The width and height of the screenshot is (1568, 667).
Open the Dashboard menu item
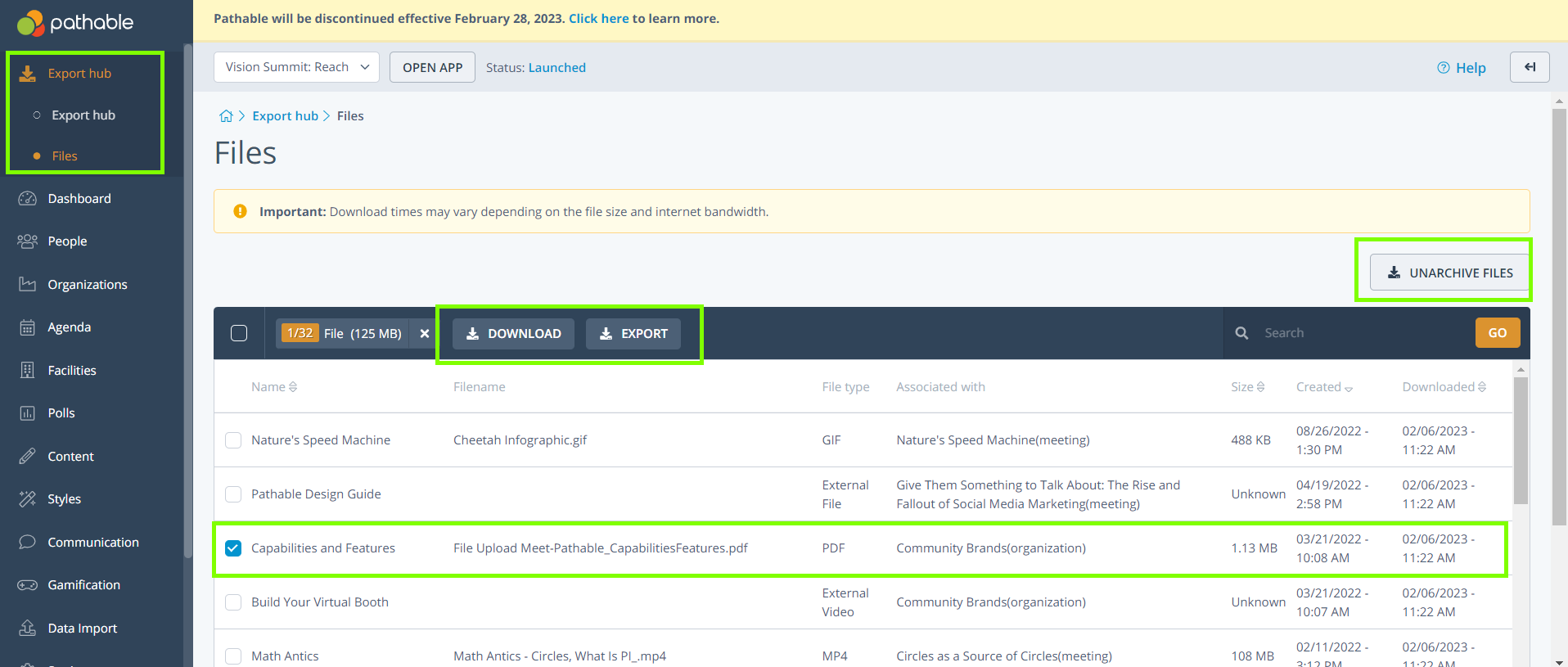tap(79, 199)
